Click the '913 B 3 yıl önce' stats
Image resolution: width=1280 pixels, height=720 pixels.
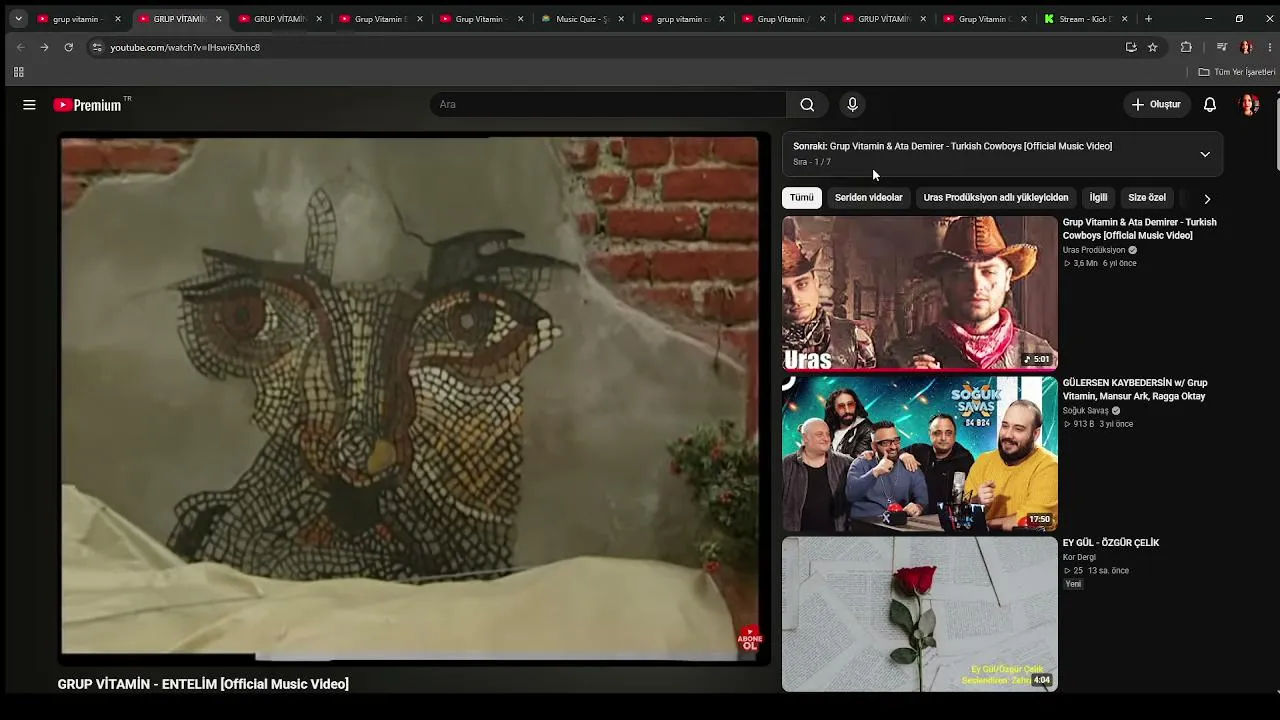click(1098, 424)
